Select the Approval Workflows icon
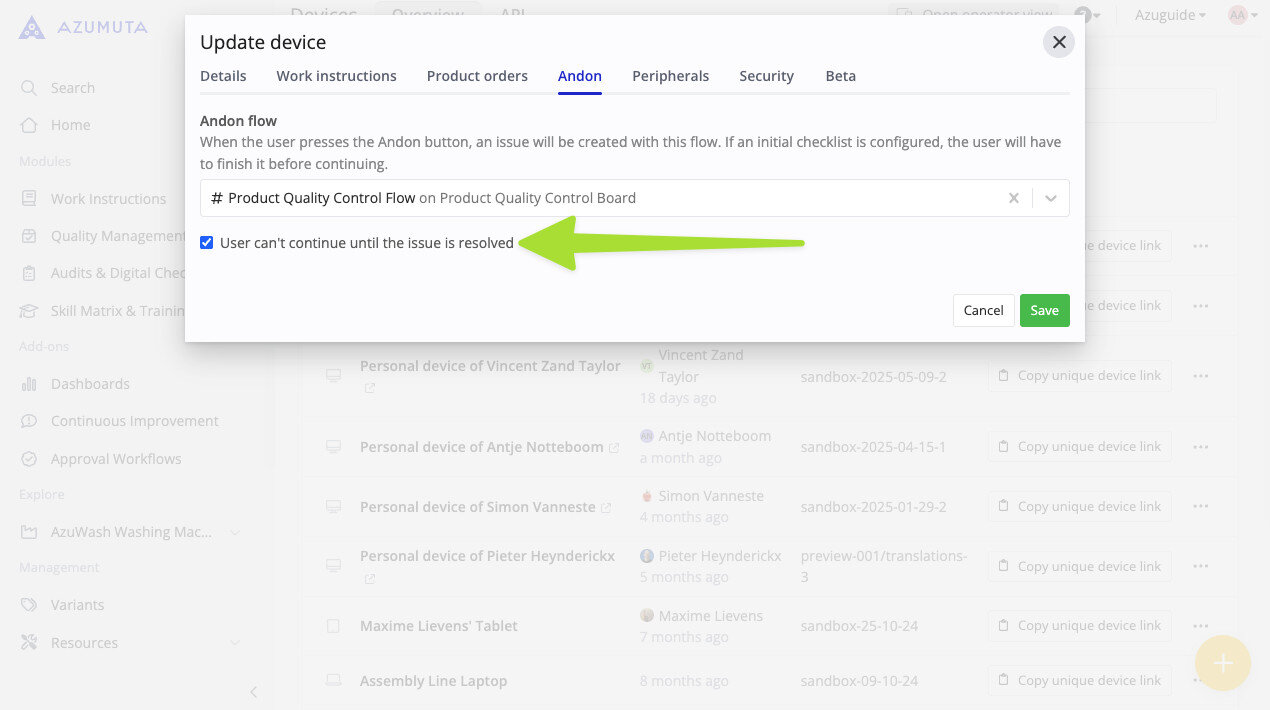Viewport: 1270px width, 710px height. 30,458
